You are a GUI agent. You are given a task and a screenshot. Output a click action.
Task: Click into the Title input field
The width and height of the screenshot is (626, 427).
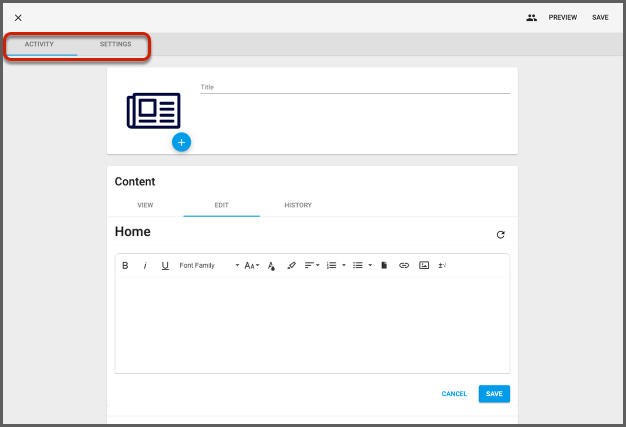[355, 87]
